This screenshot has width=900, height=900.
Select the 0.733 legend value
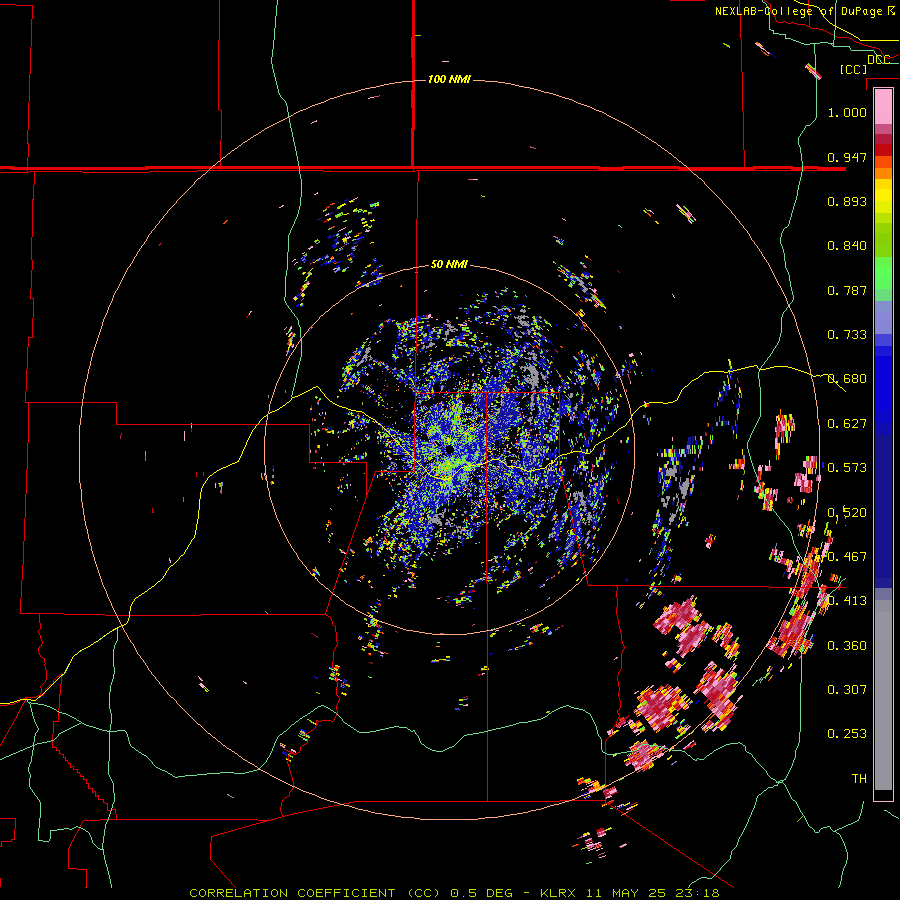click(847, 335)
